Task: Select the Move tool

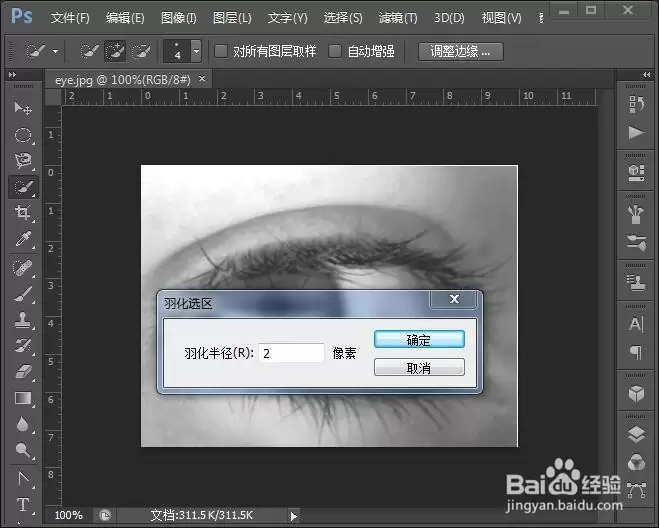Action: 23,108
